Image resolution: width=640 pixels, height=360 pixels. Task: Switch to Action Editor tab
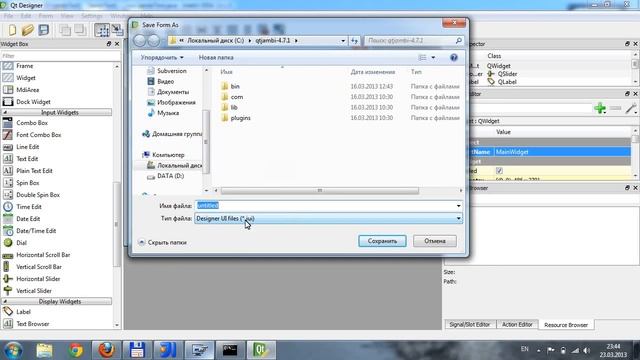click(517, 324)
